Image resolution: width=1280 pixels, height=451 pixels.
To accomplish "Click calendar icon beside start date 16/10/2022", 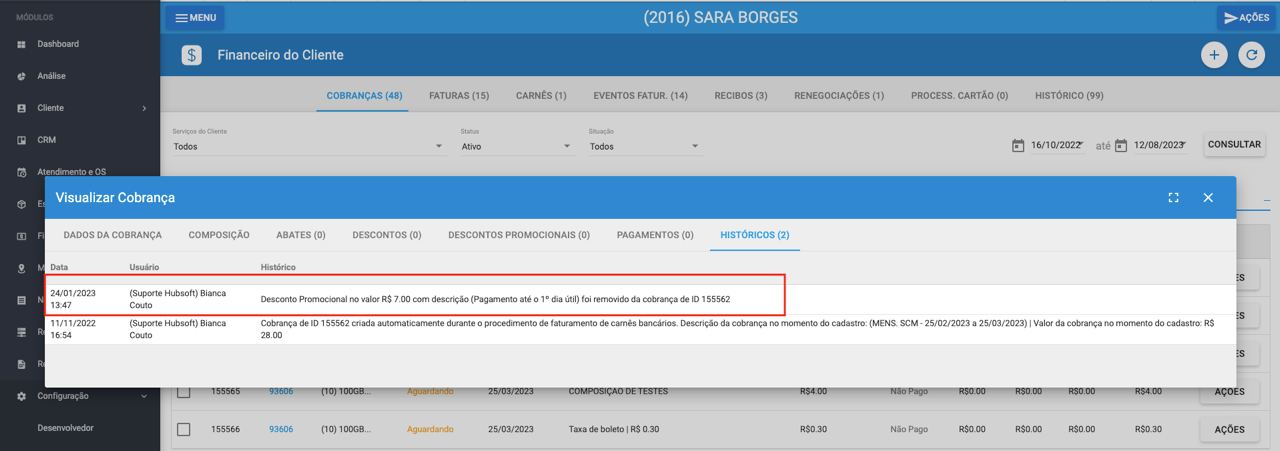I will (x=1018, y=146).
